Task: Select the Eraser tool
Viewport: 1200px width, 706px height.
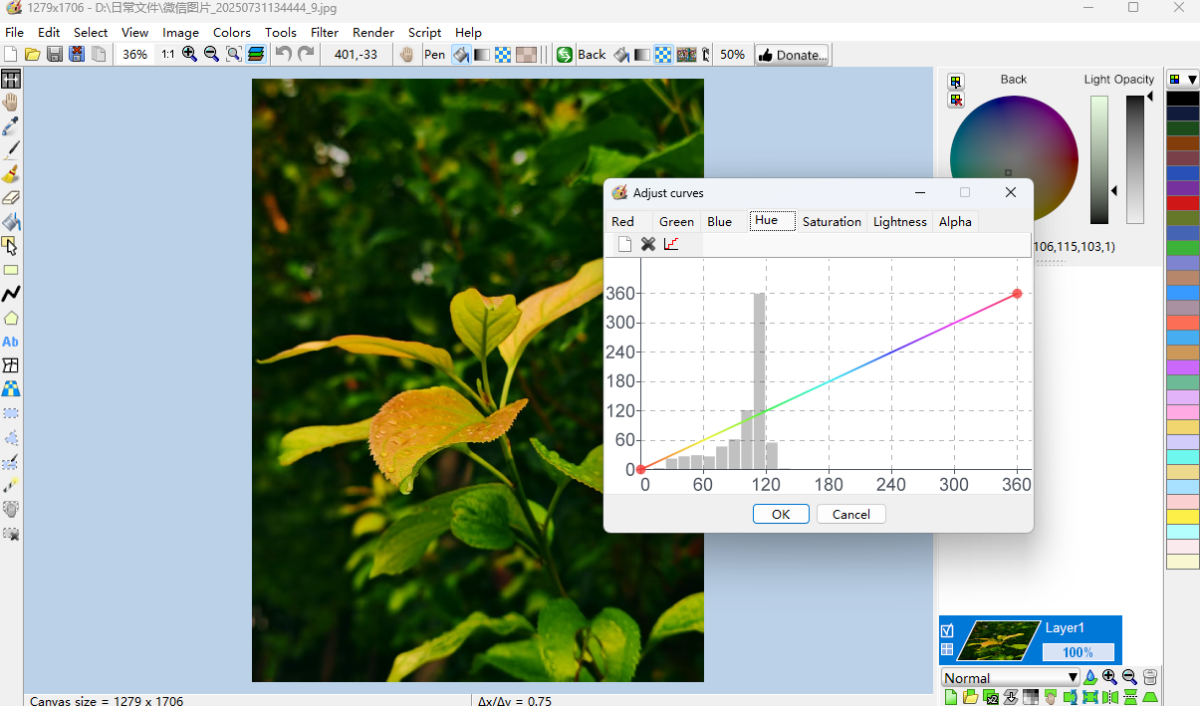Action: point(11,198)
